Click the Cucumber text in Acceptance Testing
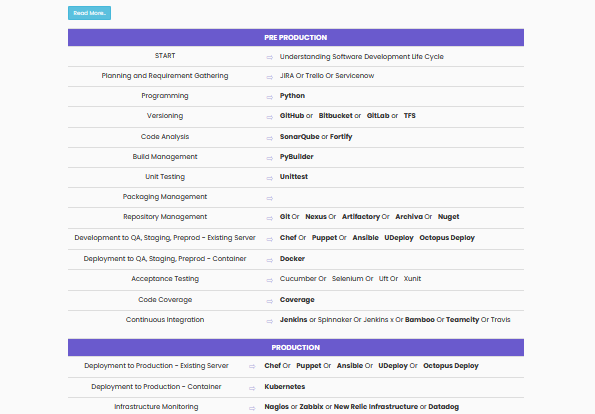The height and width of the screenshot is (414, 595). (x=298, y=279)
